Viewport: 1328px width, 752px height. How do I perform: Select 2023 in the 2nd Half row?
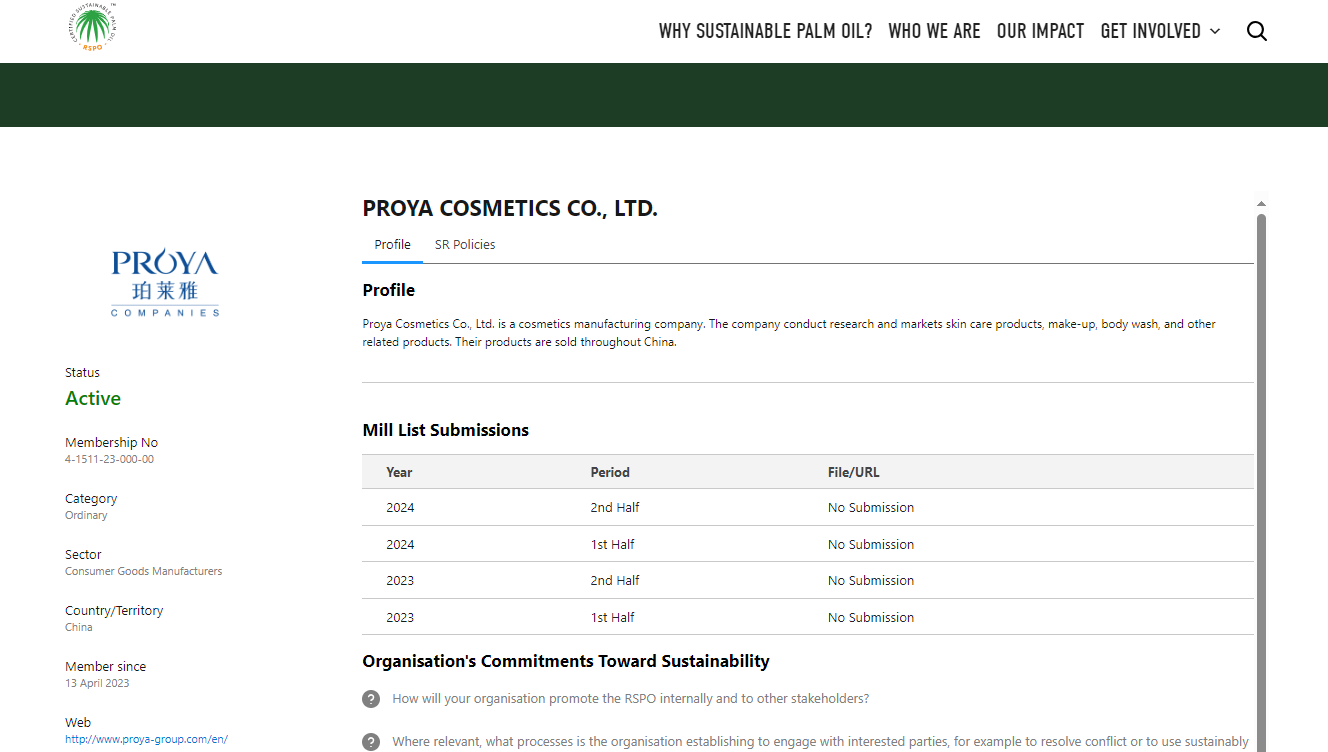(x=400, y=581)
